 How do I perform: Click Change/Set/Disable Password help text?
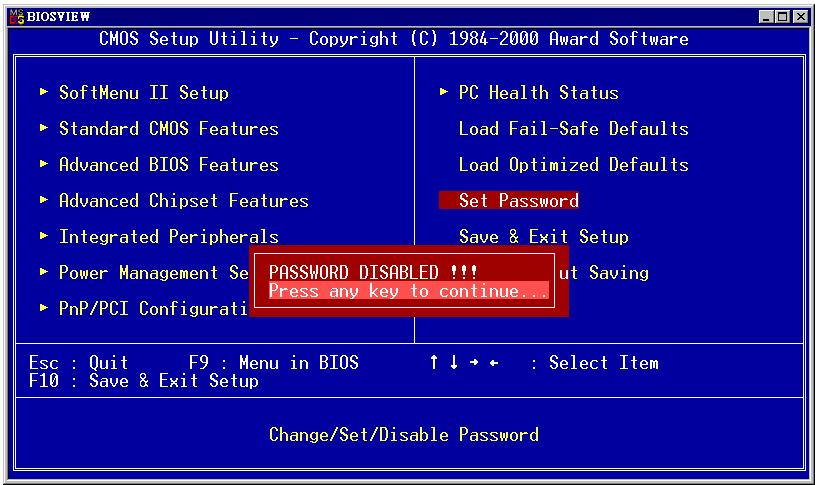pyautogui.click(x=404, y=435)
